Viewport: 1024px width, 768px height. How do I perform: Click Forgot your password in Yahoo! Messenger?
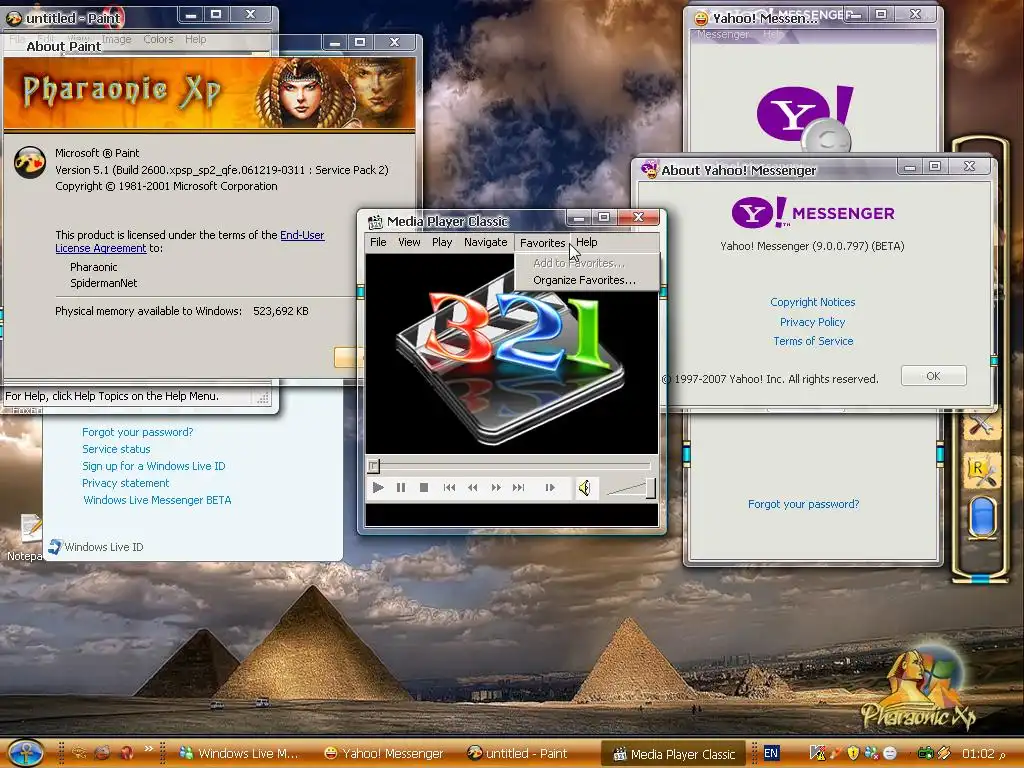coord(803,504)
